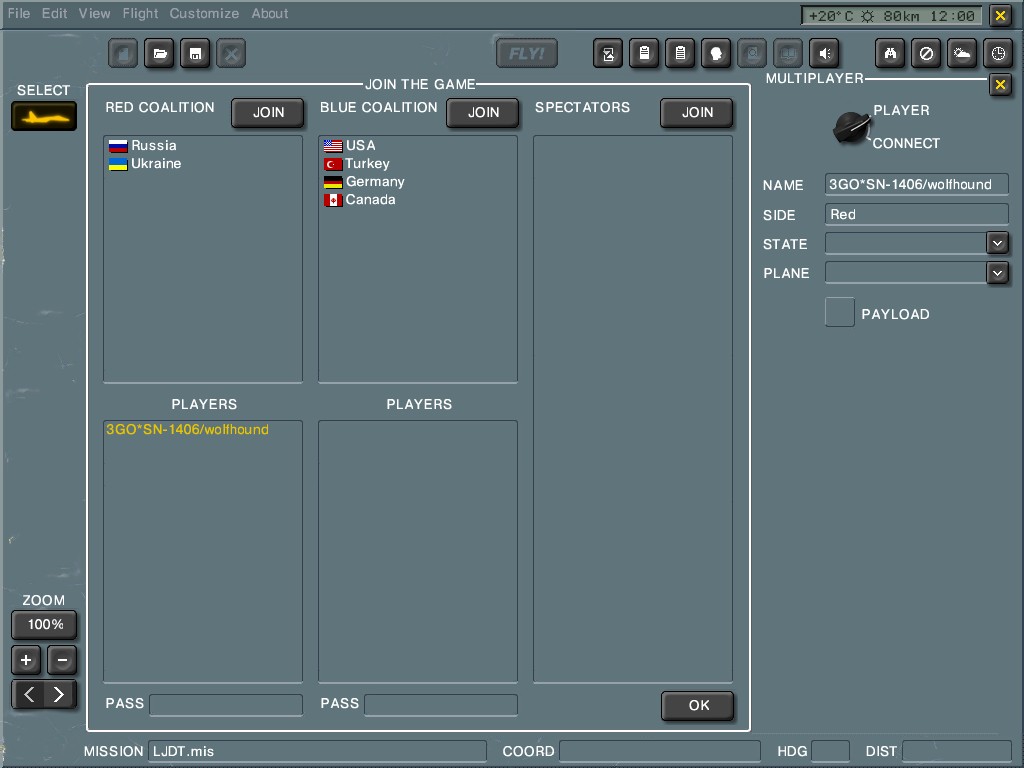Toggle the PAYLOAD checkbox
Viewport: 1024px width, 768px height.
[840, 312]
